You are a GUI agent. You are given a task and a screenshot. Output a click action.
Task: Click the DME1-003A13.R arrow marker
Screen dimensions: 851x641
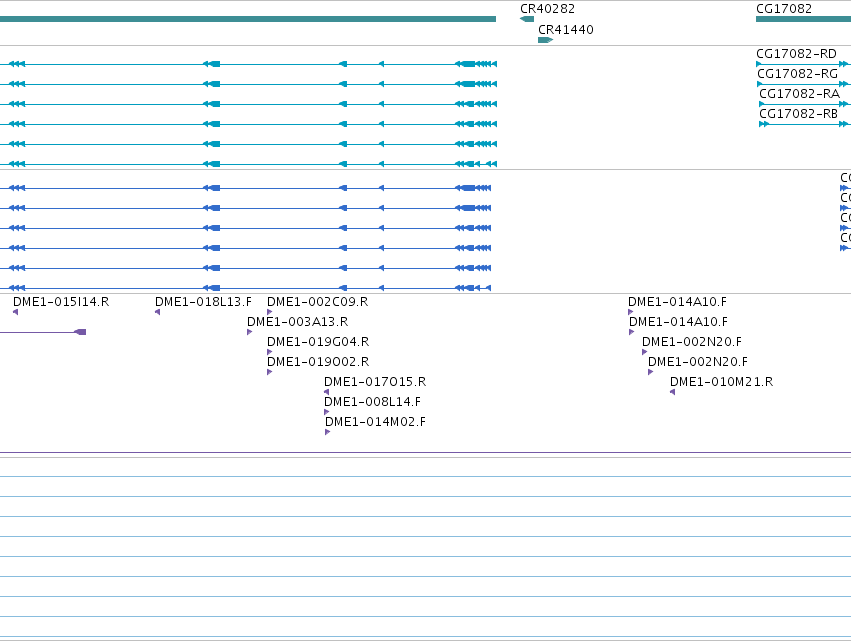[250, 332]
